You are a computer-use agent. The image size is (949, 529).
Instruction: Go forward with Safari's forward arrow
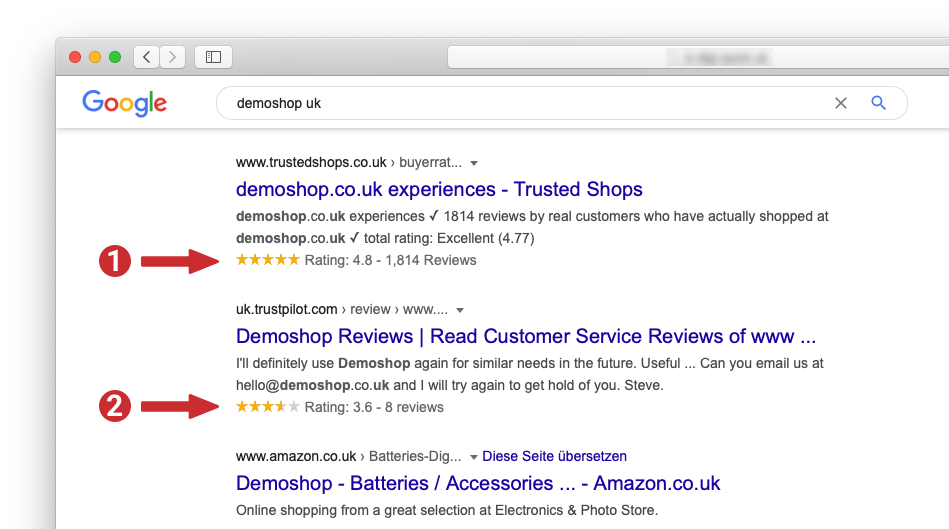(x=172, y=57)
